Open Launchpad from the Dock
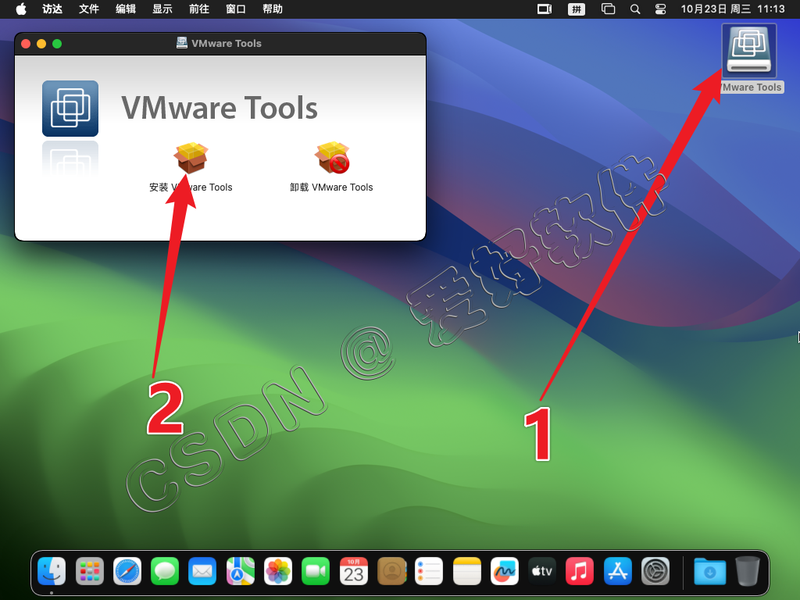The width and height of the screenshot is (800, 600). point(89,571)
